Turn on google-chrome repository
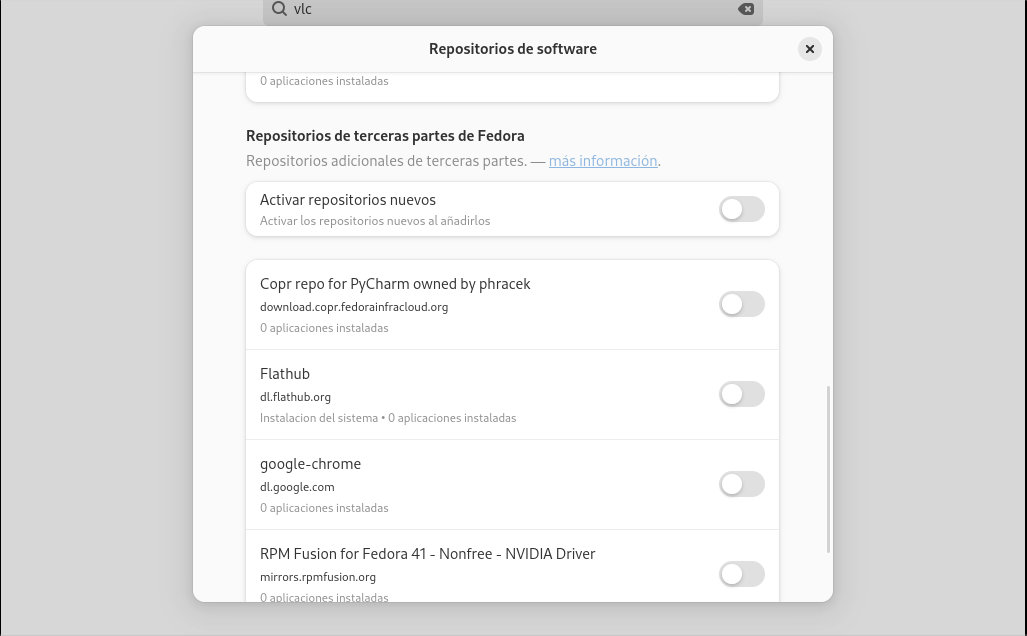This screenshot has width=1027, height=636. [741, 484]
